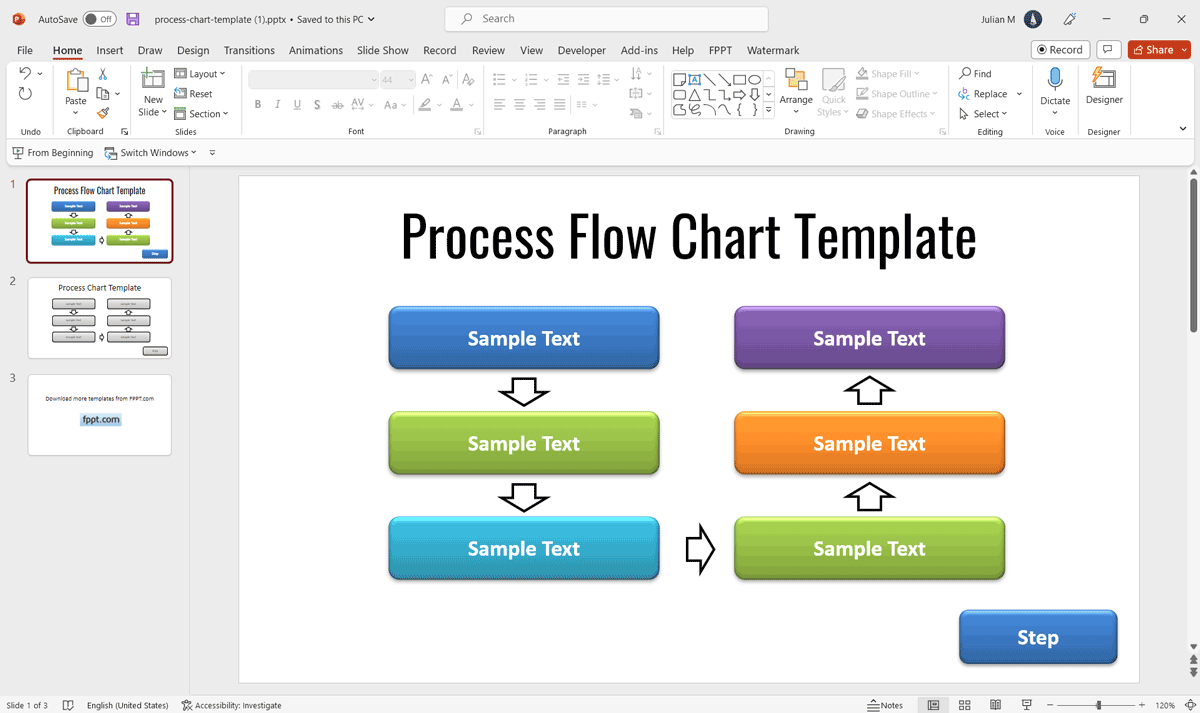This screenshot has height=713, width=1200.
Task: Toggle Text Shadow
Action: point(317,104)
